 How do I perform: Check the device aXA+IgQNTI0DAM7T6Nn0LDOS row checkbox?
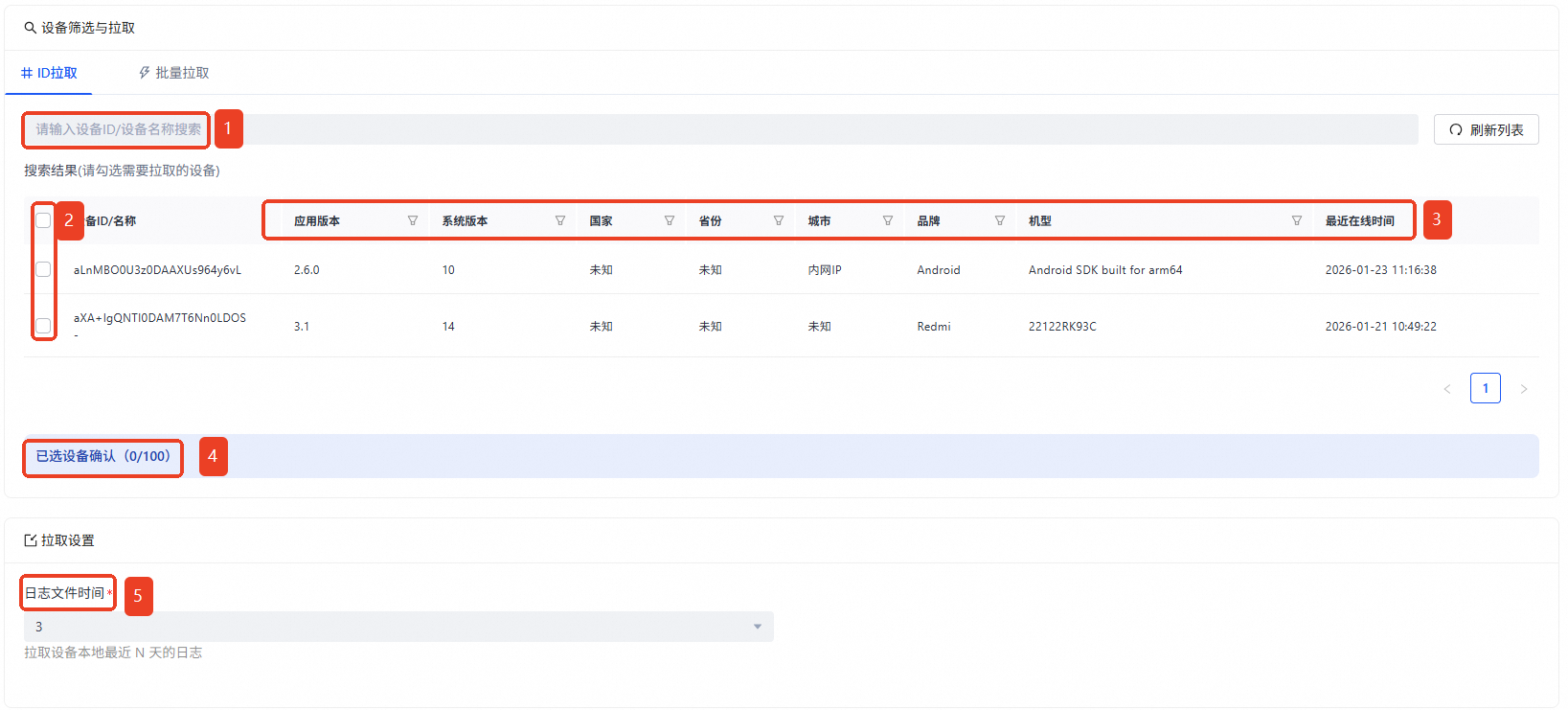point(43,326)
